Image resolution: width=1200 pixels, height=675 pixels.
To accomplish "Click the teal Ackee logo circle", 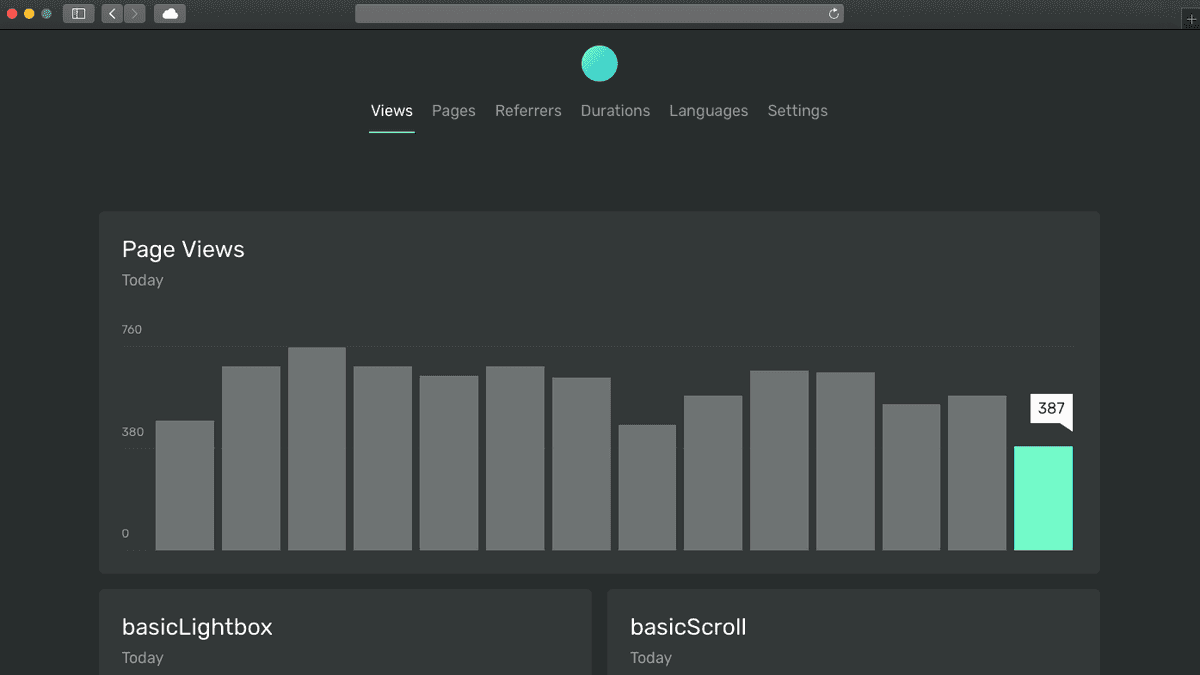I will click(599, 64).
